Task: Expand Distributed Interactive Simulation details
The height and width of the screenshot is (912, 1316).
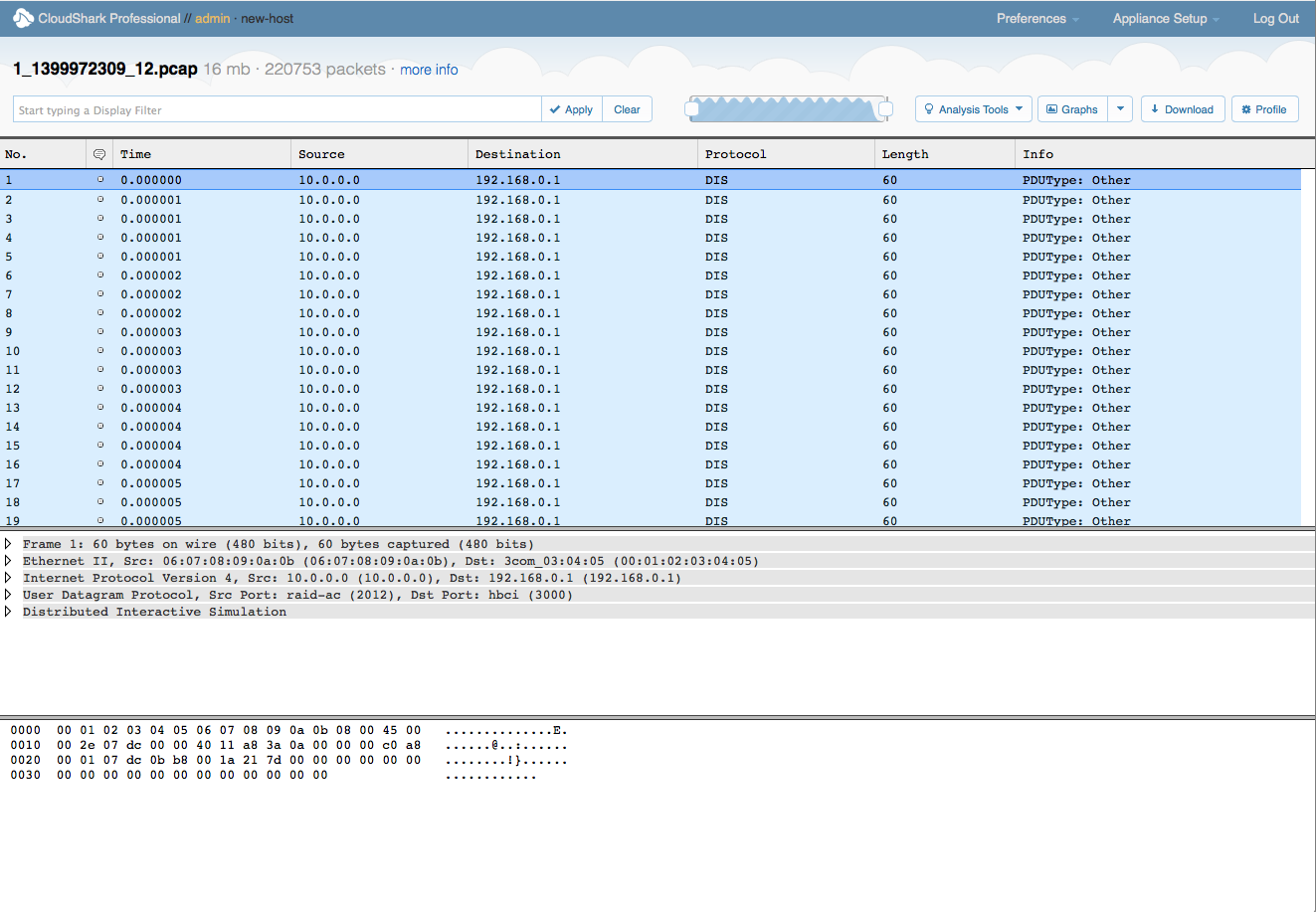Action: click(8, 612)
